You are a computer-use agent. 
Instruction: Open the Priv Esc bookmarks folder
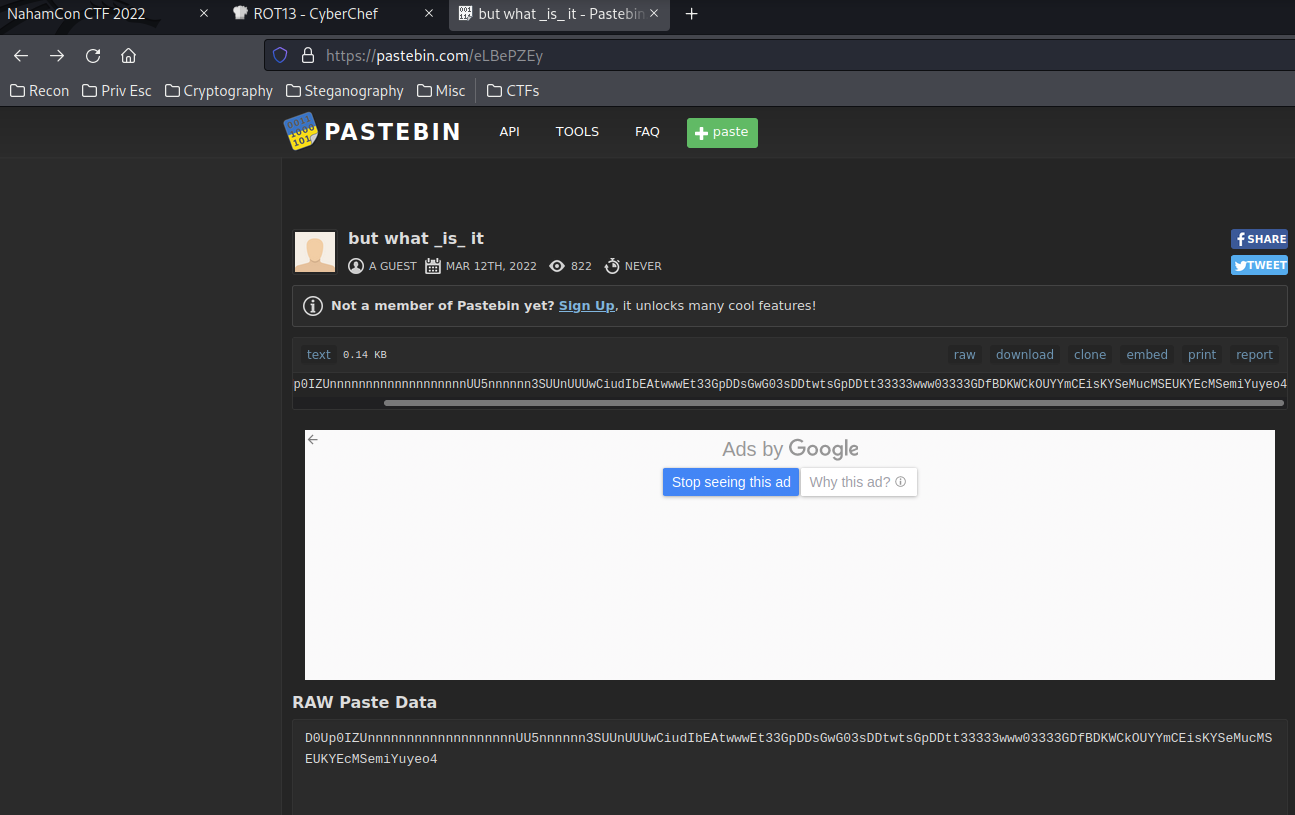(117, 91)
